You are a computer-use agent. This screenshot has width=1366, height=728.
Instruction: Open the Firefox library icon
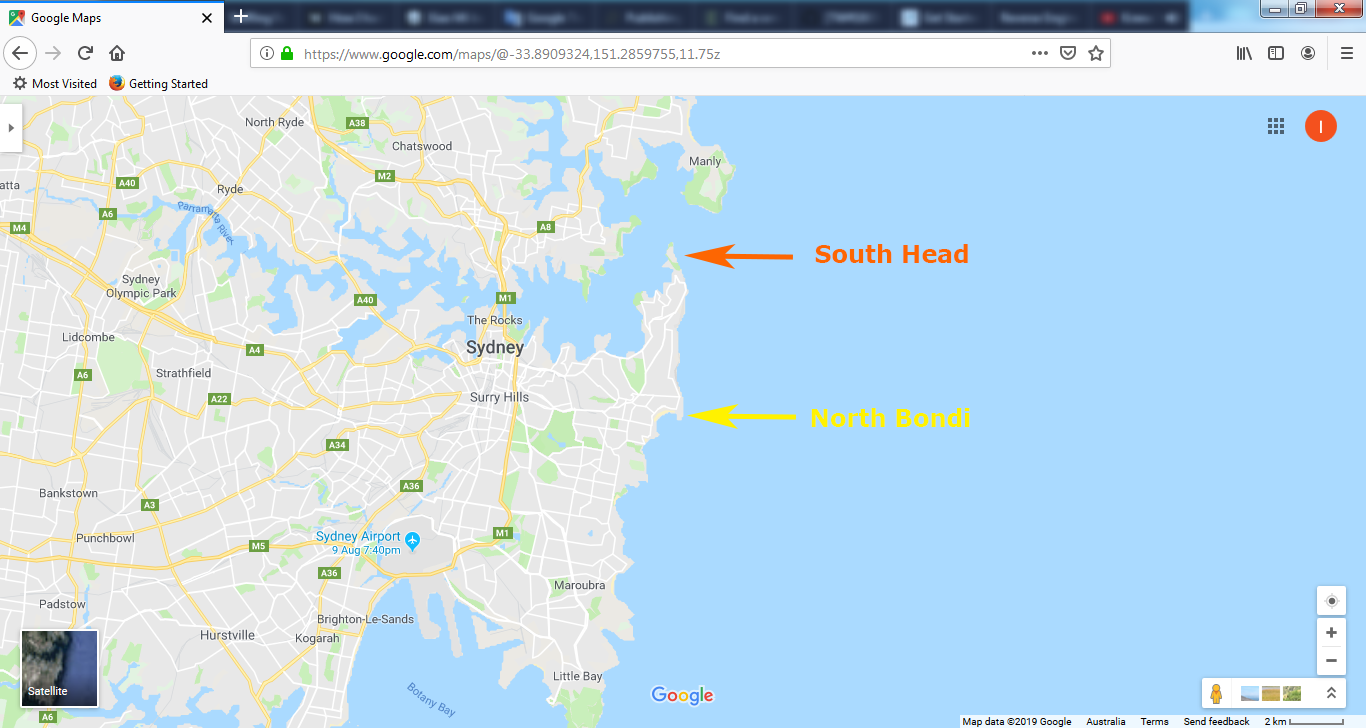1244,53
